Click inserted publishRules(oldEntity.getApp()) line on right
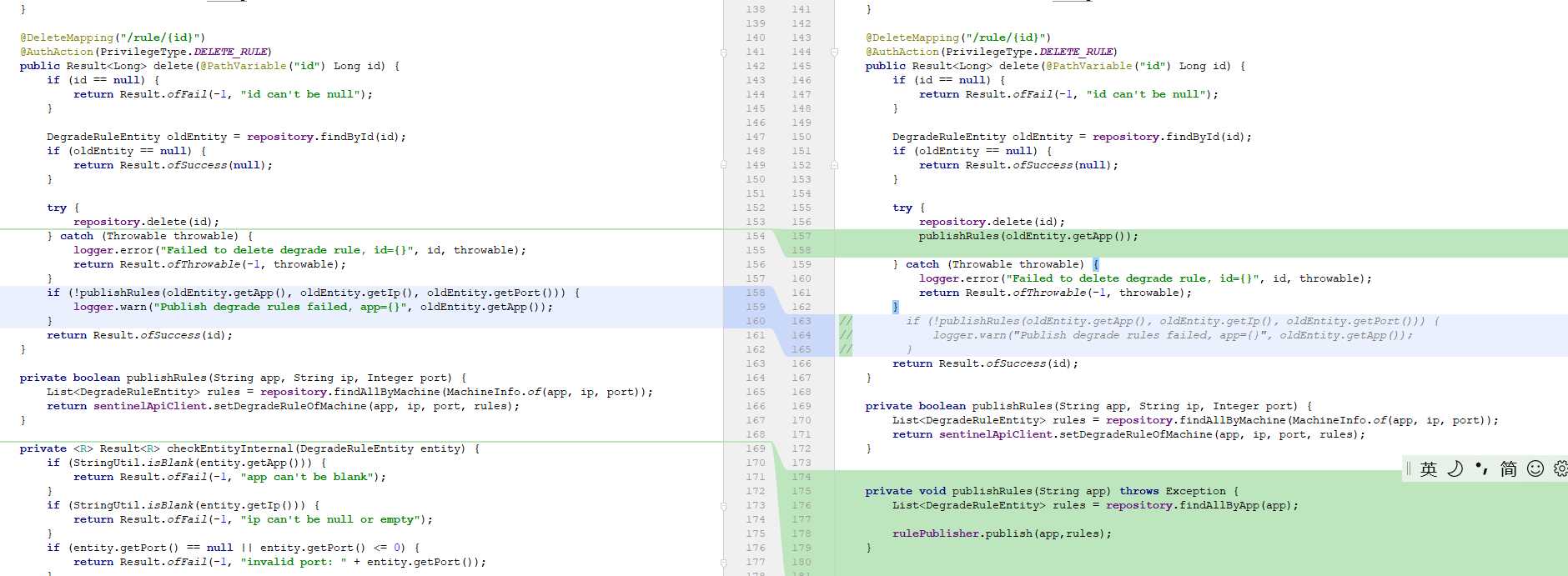This screenshot has height=576, width=1568. (1028, 236)
